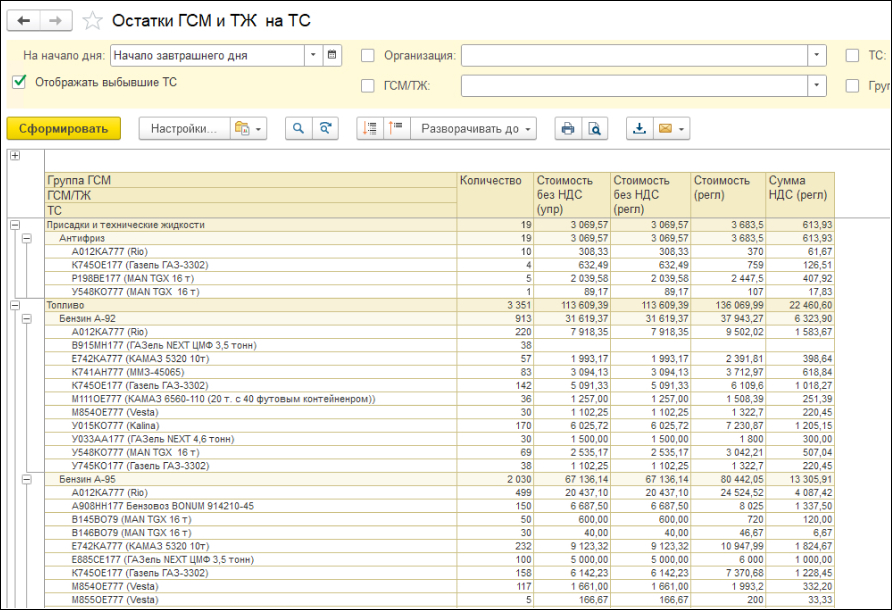Viewport: 892px width, 610px height.
Task: Click the magnifier Find icon in toolbar
Action: click(x=297, y=128)
